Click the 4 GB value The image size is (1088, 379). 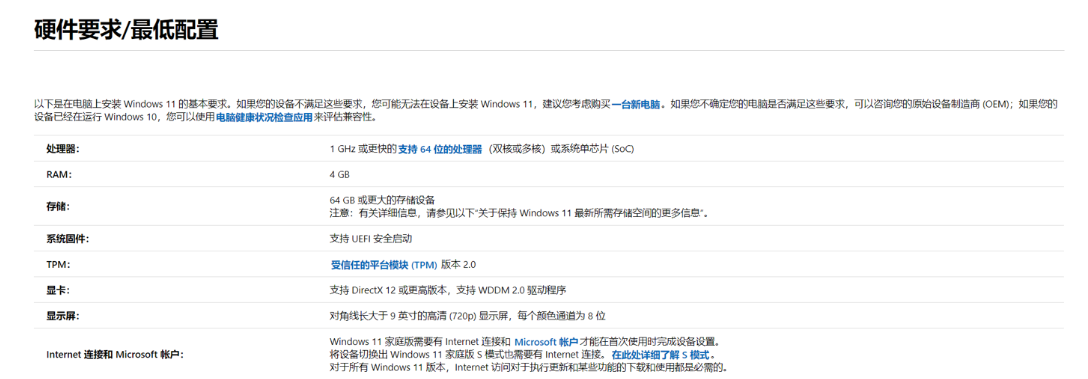point(340,174)
